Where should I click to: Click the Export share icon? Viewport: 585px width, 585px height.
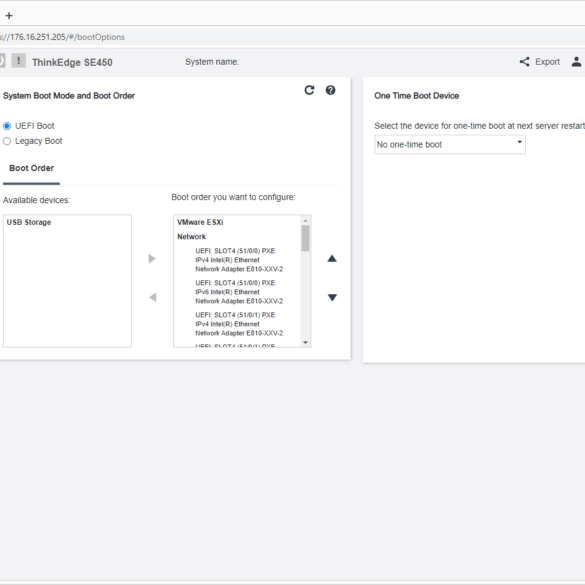click(x=524, y=62)
